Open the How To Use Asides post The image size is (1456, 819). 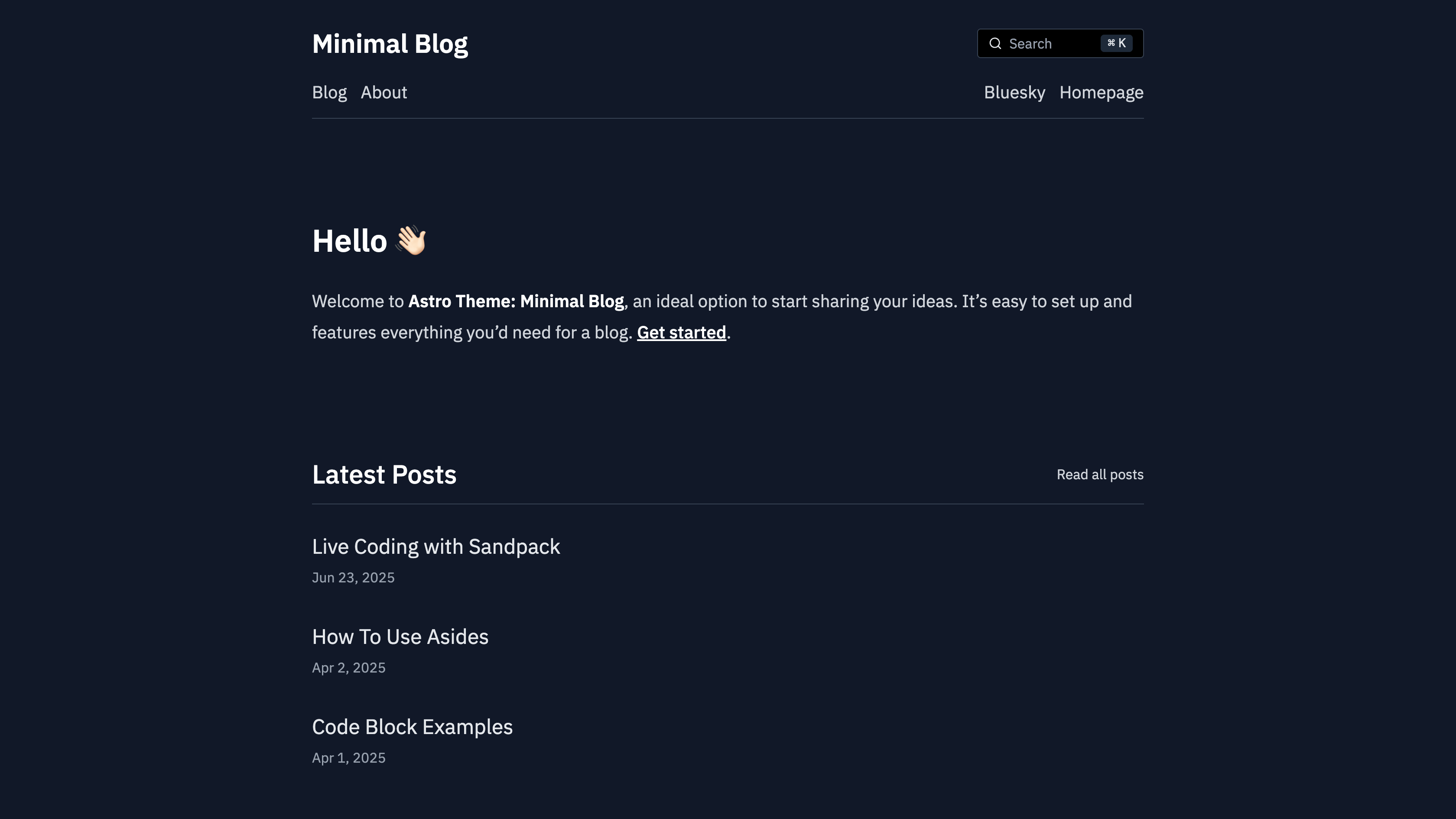(400, 637)
